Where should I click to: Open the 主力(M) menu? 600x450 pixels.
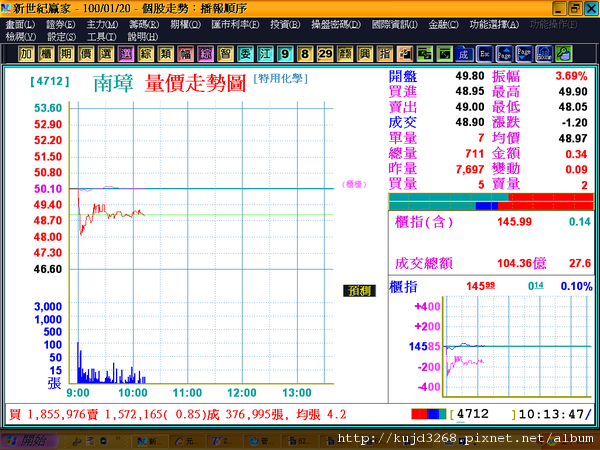tap(102, 24)
